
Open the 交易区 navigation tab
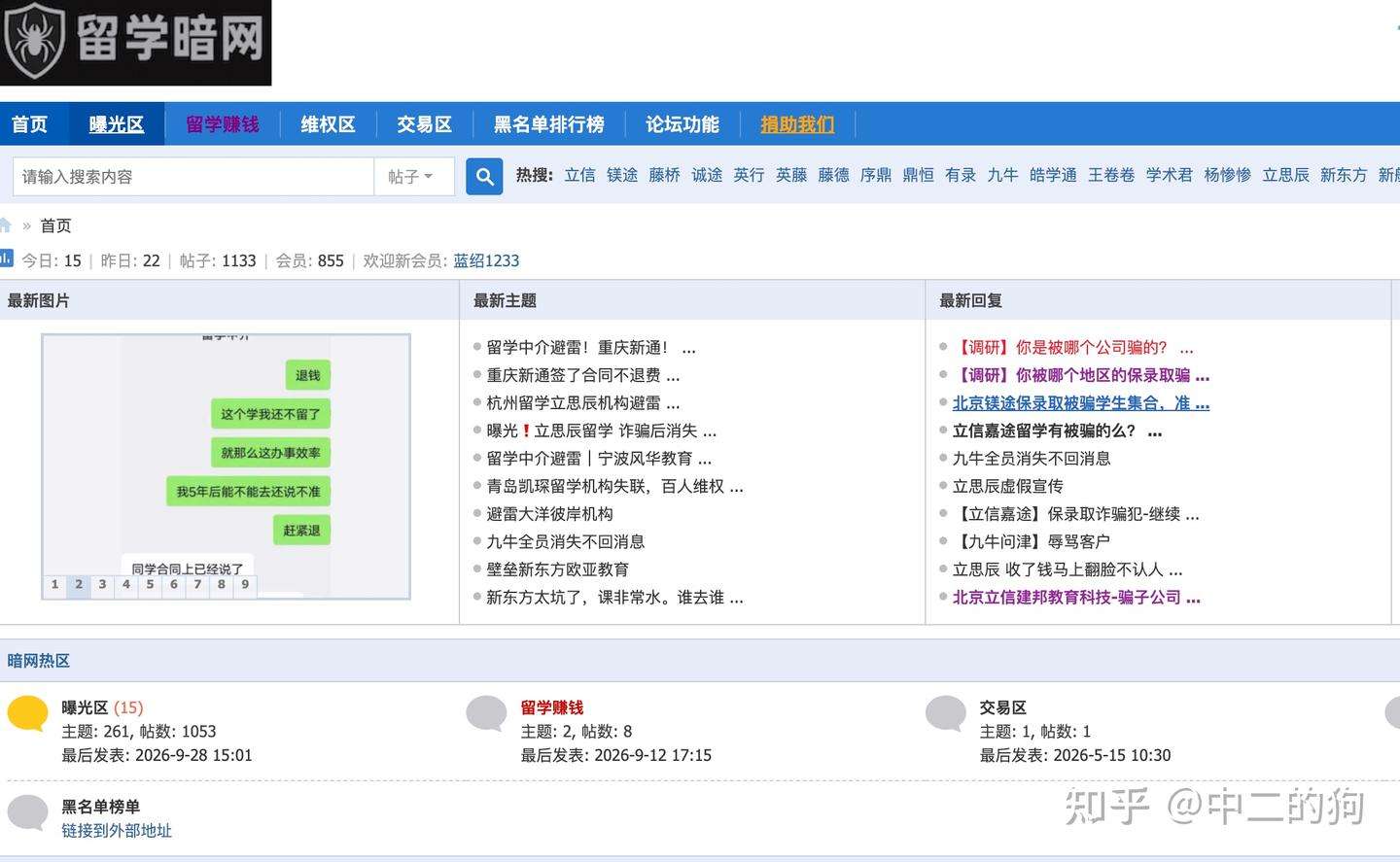point(424,124)
